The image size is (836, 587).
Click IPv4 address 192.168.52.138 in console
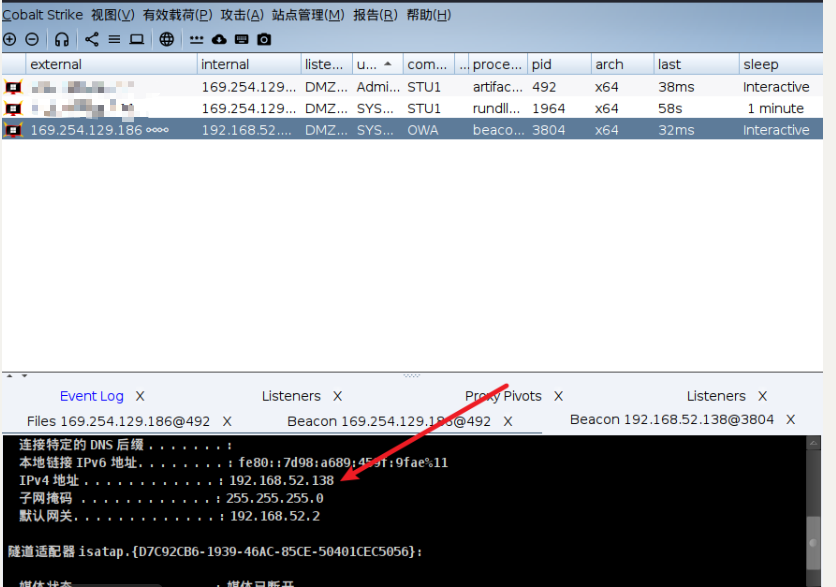282,480
